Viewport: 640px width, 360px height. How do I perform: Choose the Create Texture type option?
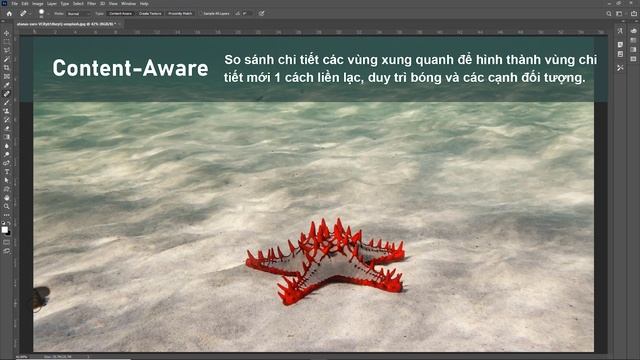(x=150, y=13)
